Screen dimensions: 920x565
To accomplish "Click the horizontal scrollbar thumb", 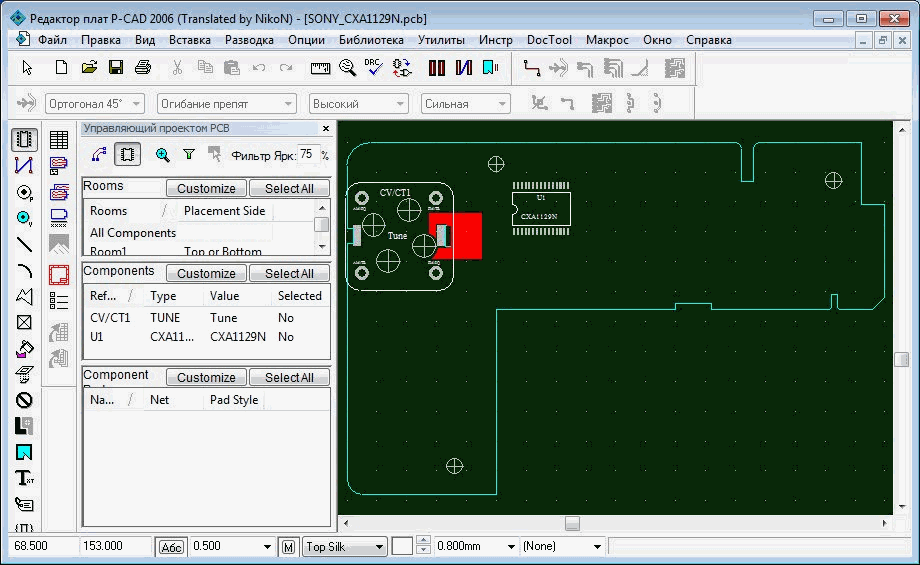I will tap(572, 523).
